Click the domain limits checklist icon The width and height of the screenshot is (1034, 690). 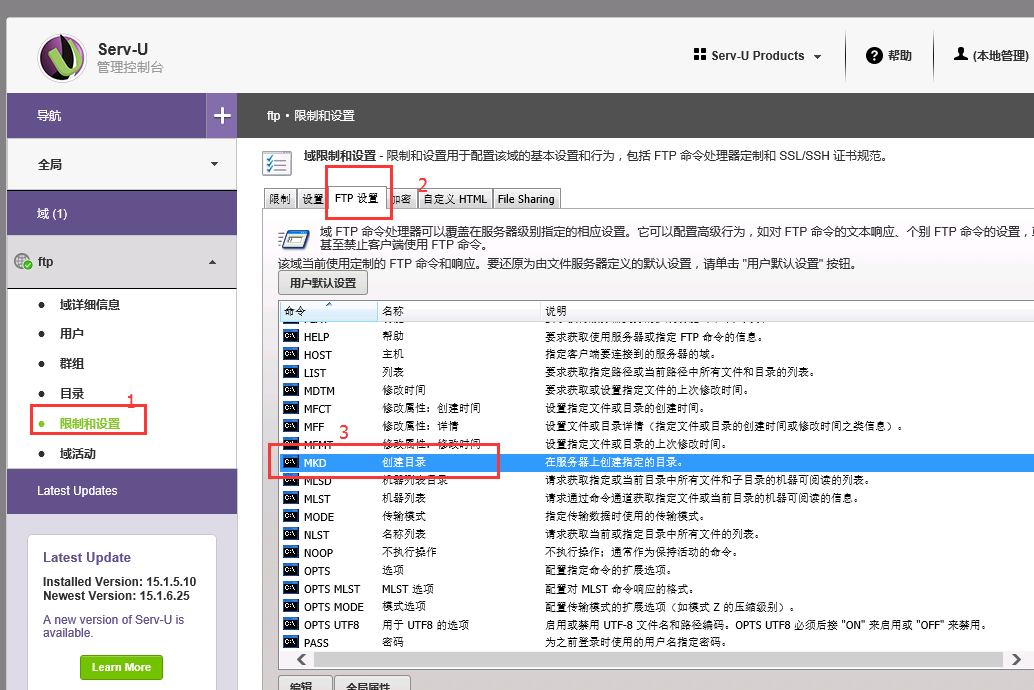(x=277, y=163)
